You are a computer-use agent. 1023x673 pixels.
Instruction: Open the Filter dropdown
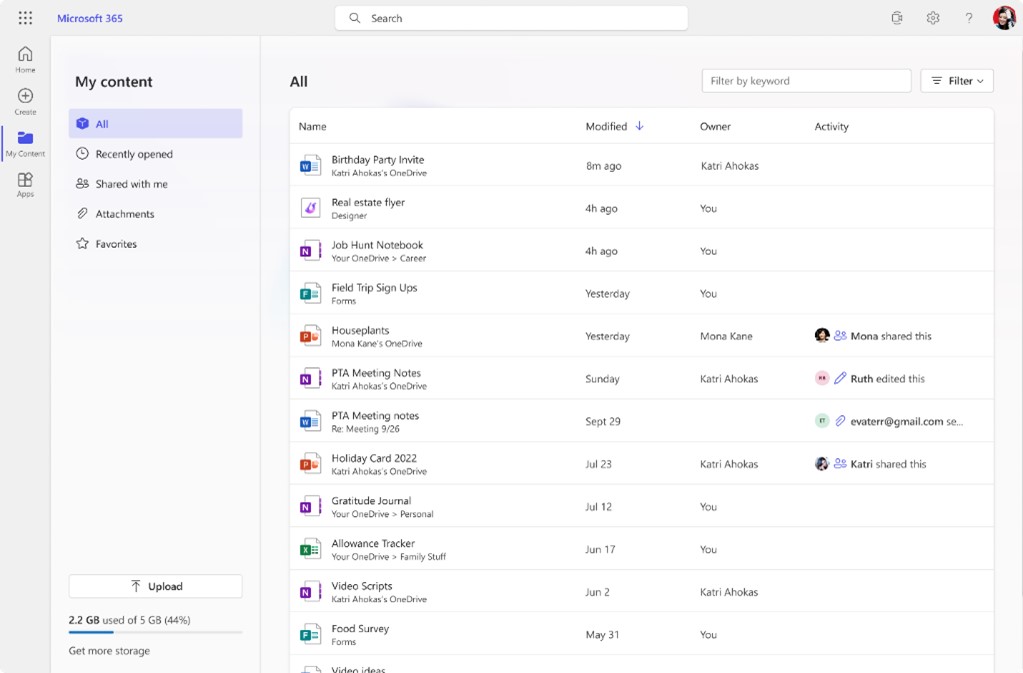pos(956,81)
